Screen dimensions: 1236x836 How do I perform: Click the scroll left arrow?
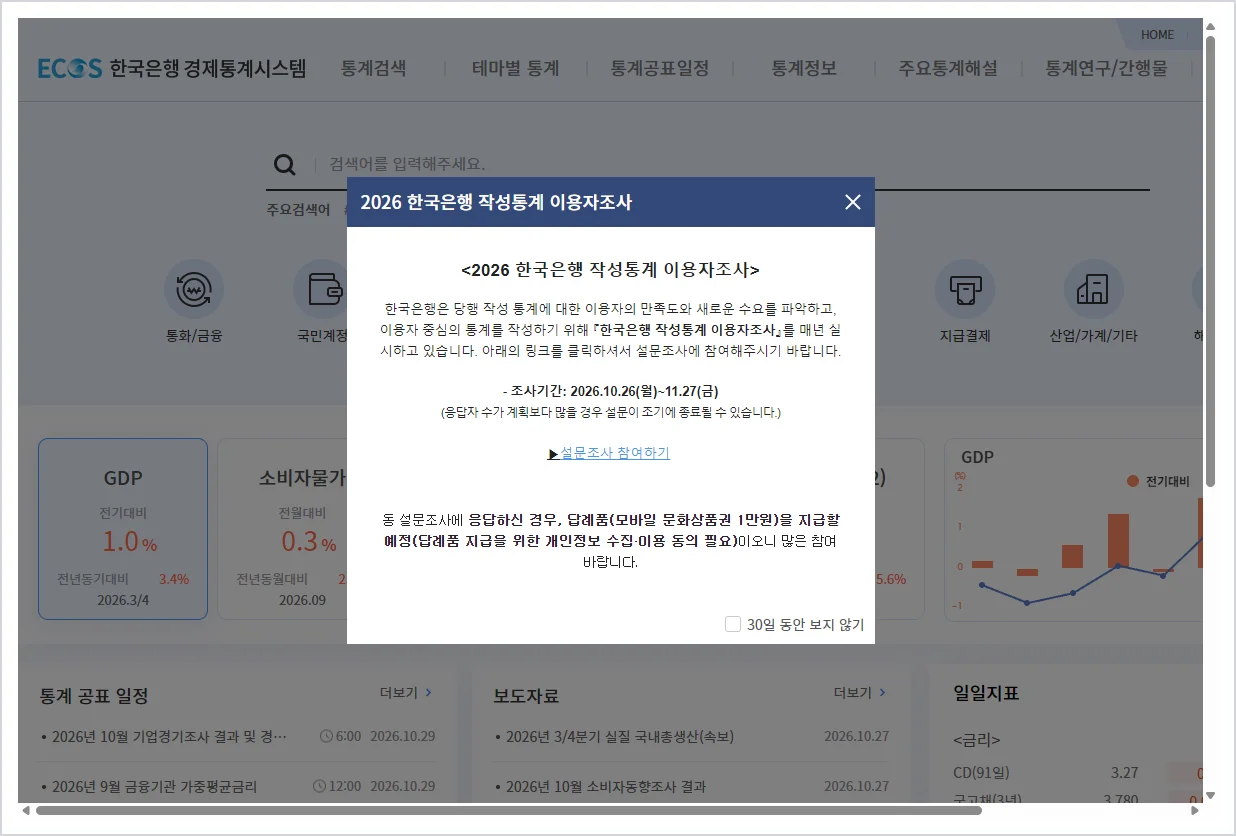point(26,810)
